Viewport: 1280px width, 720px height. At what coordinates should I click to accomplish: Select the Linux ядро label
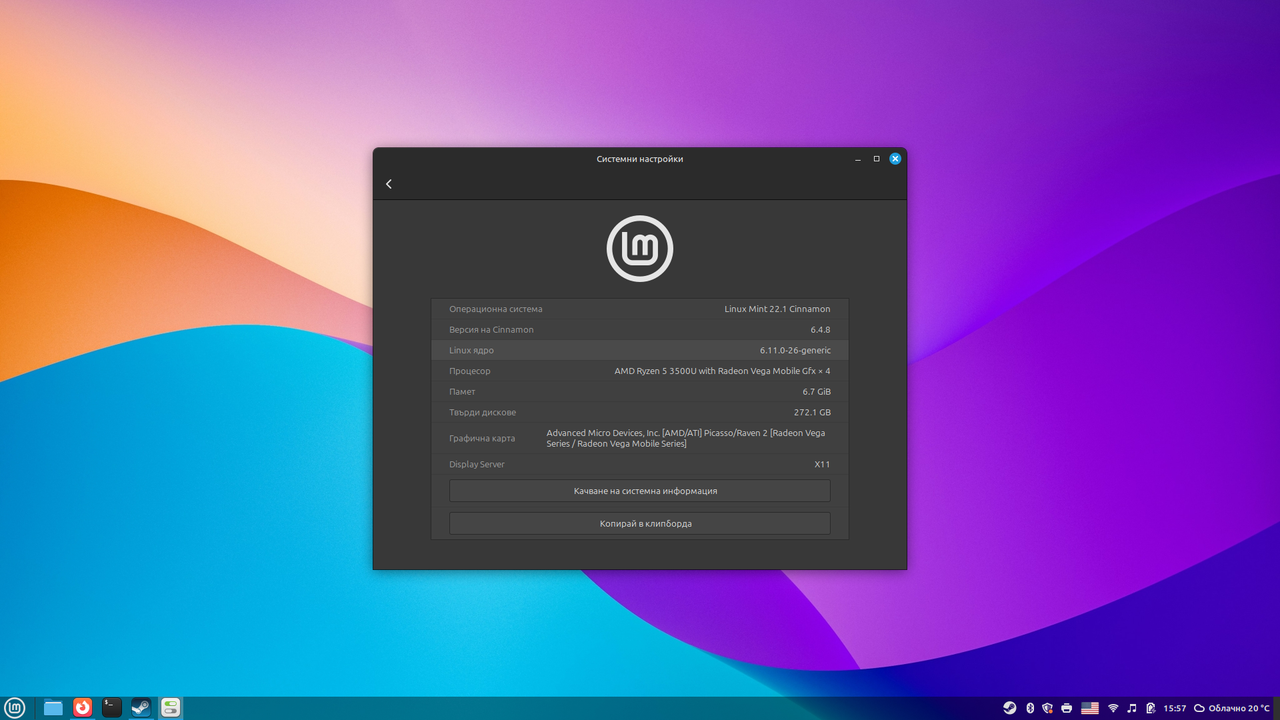(471, 350)
